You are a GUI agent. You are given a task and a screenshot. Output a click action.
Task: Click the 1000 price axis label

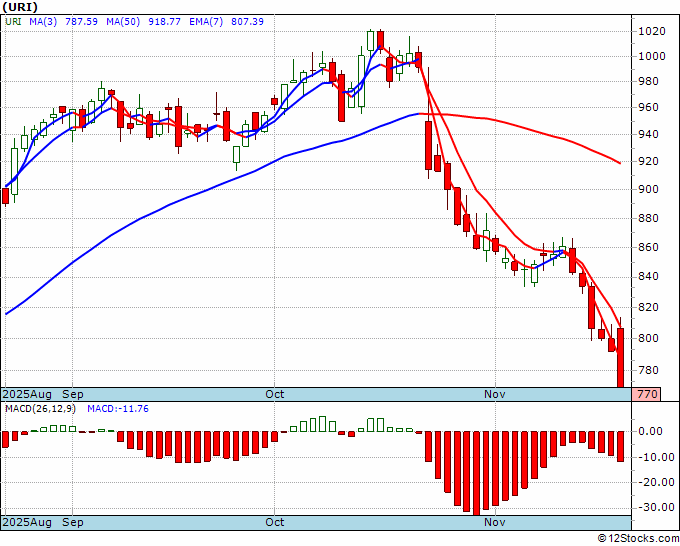click(651, 56)
